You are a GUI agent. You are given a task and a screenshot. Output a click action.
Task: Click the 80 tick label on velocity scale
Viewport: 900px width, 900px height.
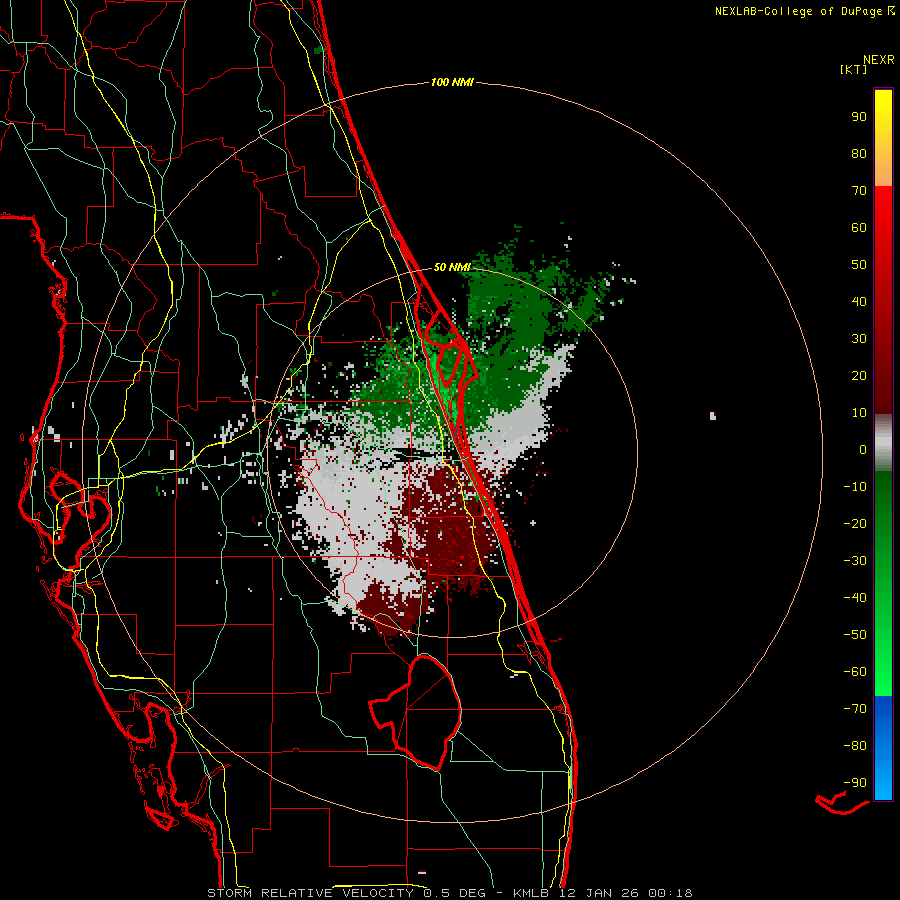coord(859,154)
